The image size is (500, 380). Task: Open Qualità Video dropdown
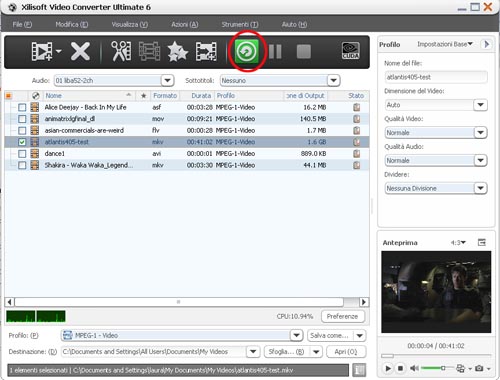[480, 133]
